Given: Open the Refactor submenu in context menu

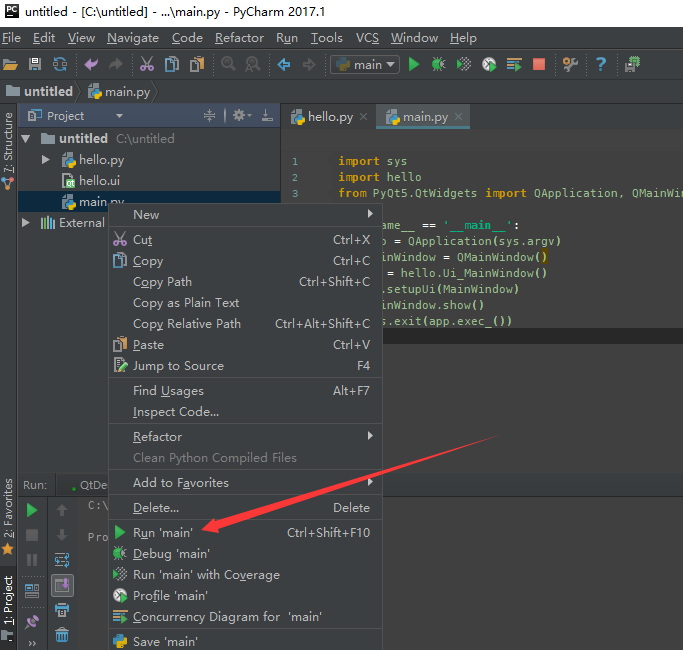Looking at the screenshot, I should (245, 437).
